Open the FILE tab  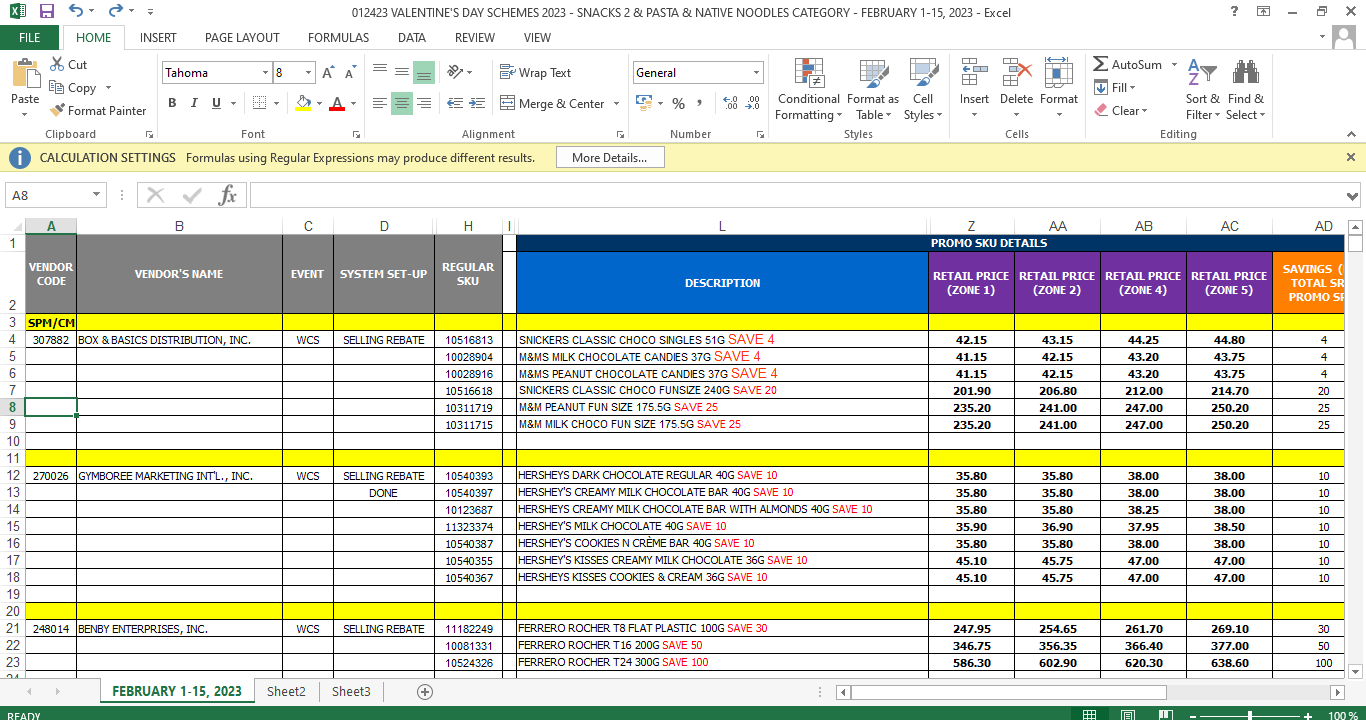[30, 37]
